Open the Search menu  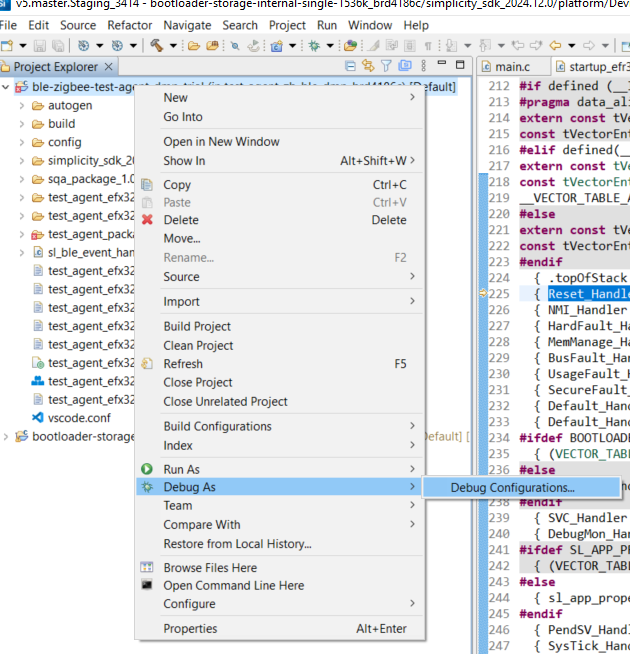240,25
